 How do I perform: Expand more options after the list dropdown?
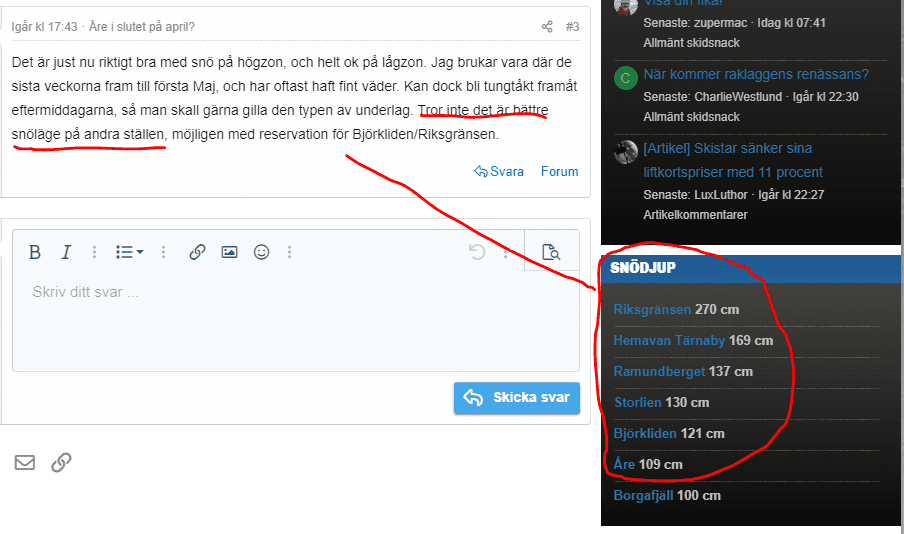tap(164, 252)
